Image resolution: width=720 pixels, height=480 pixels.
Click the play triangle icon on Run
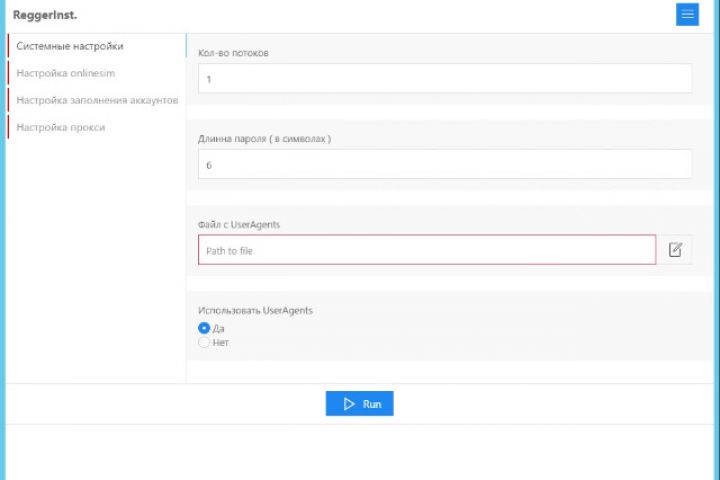coord(349,404)
